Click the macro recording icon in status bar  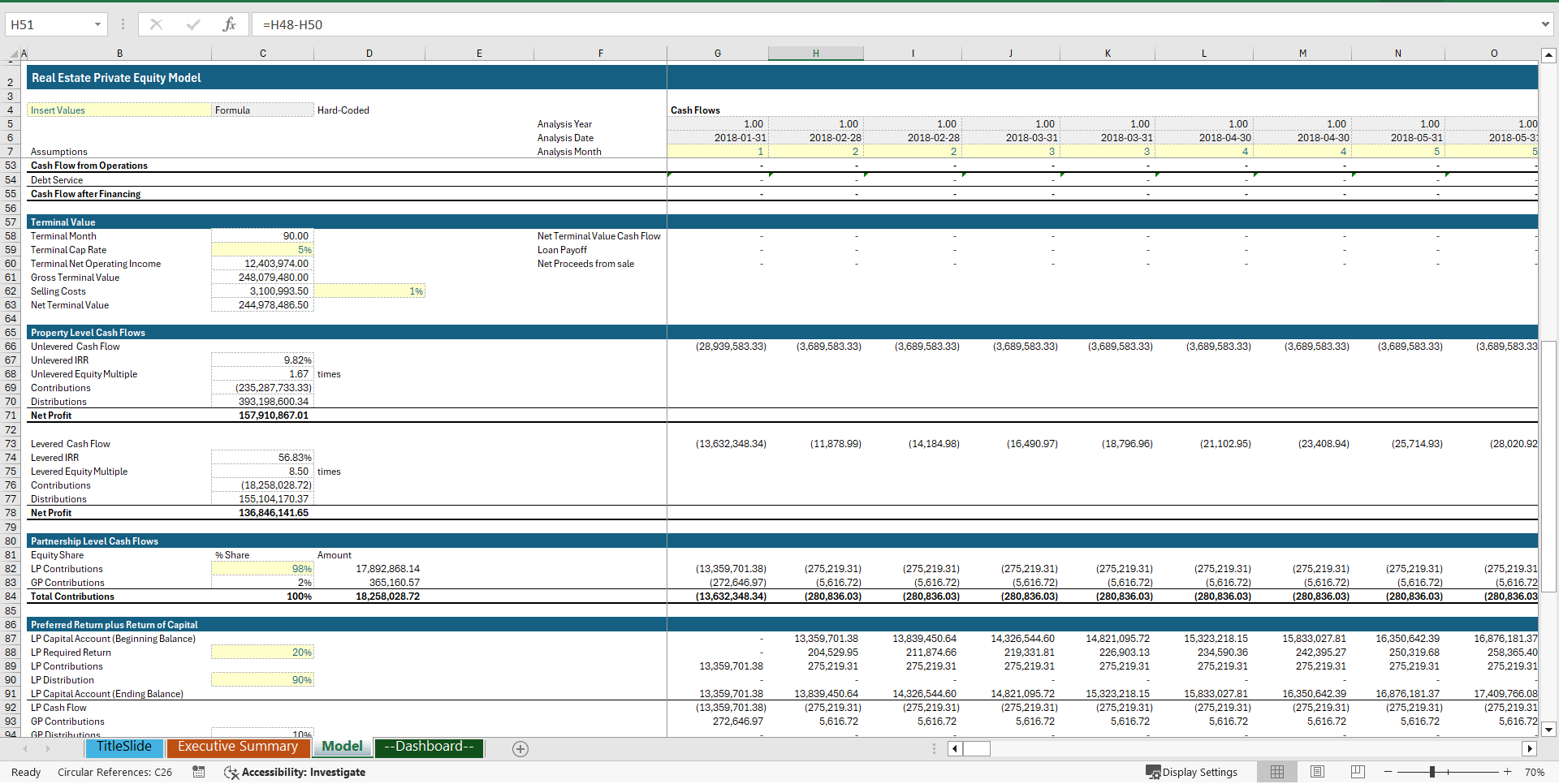tap(198, 772)
